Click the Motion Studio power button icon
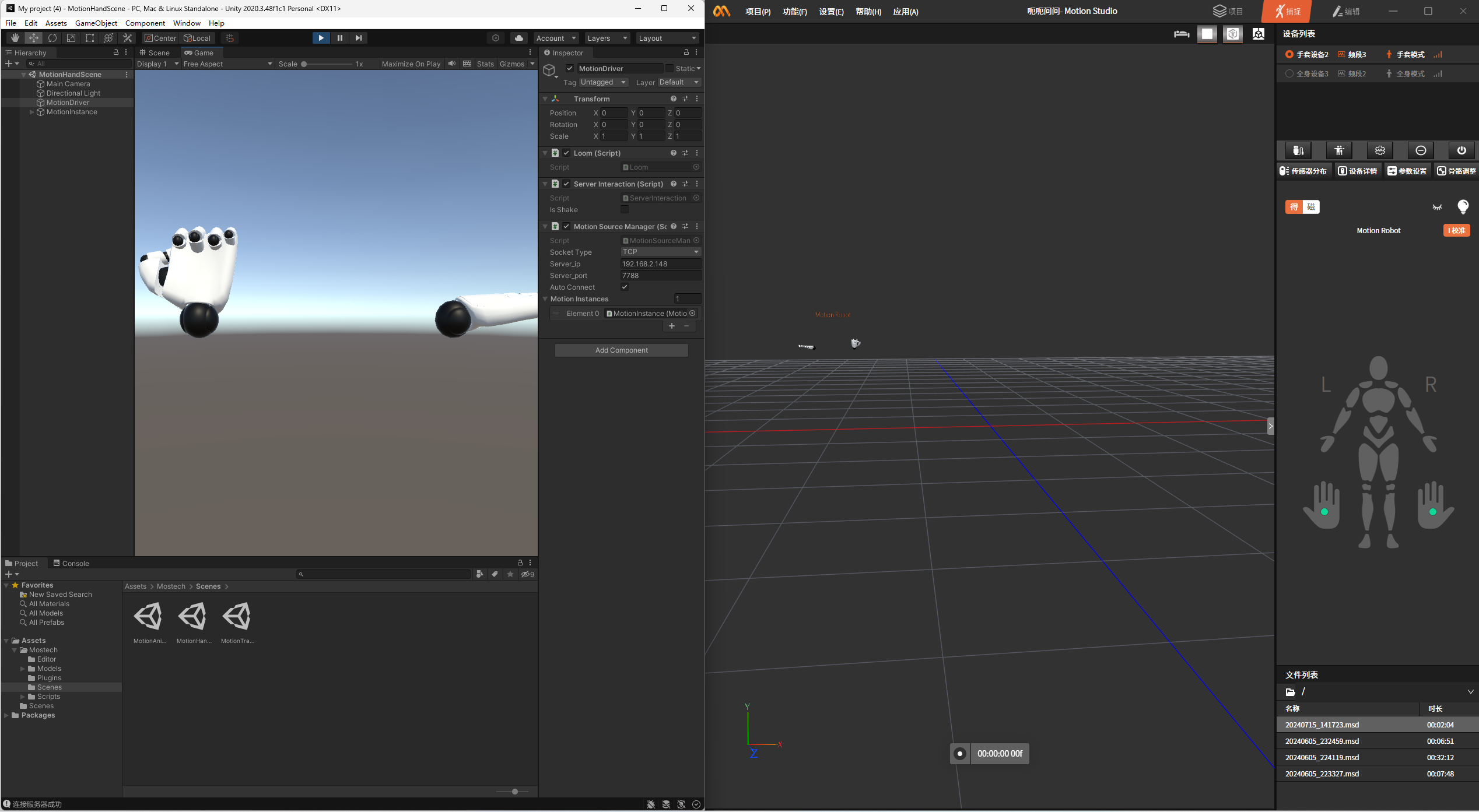The image size is (1479, 812). tap(1461, 150)
